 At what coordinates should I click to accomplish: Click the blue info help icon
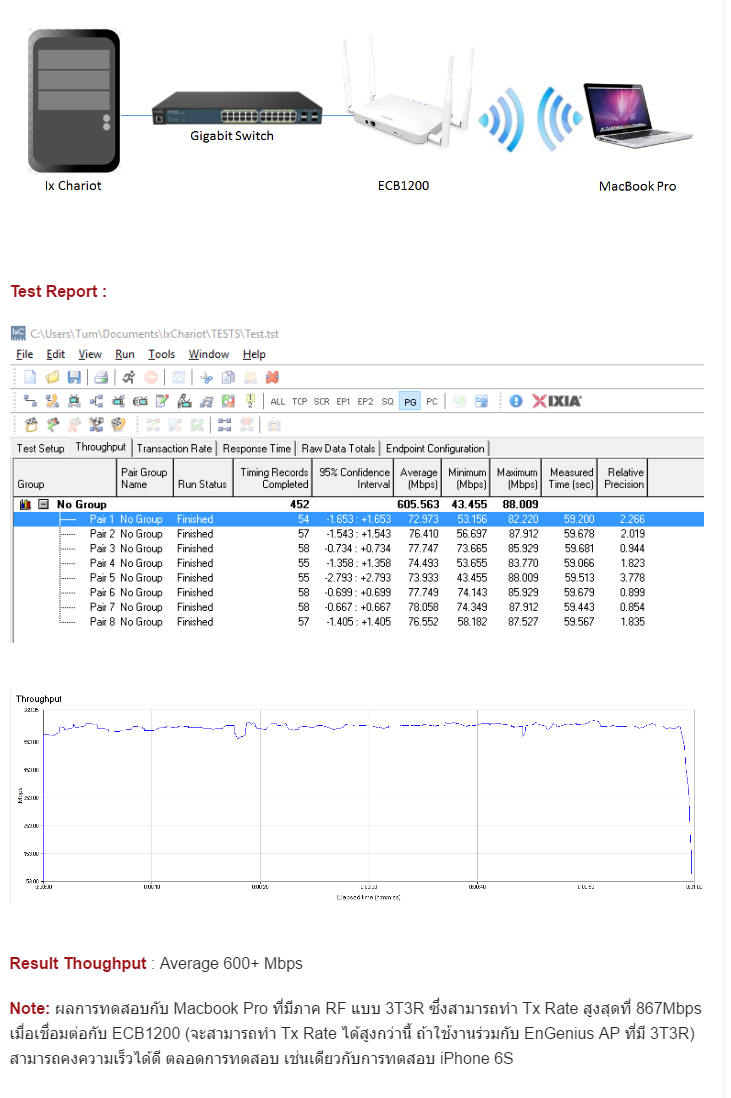pos(516,401)
